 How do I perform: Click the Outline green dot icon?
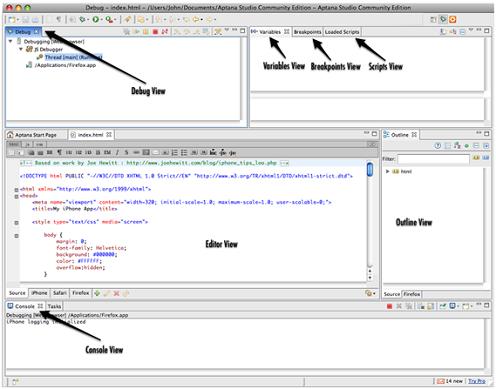pyautogui.click(x=467, y=146)
